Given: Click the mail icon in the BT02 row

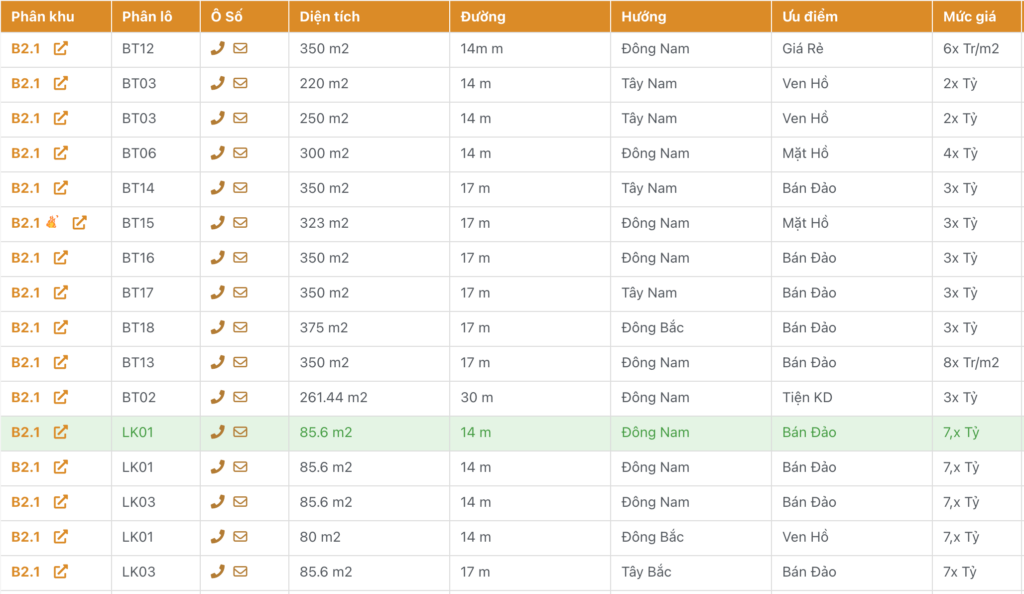Looking at the screenshot, I should pyautogui.click(x=240, y=397).
